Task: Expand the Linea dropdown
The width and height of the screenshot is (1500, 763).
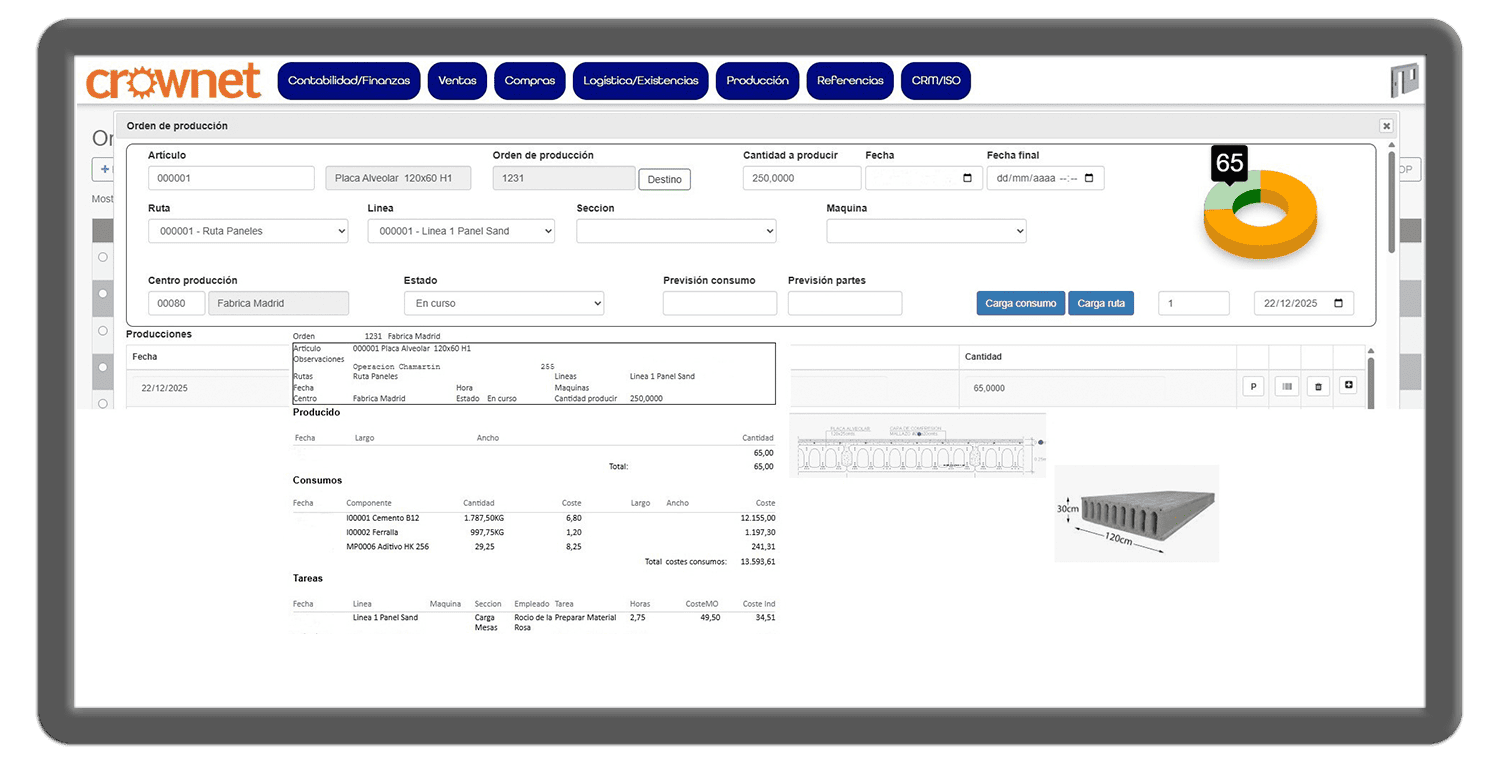Action: [x=460, y=231]
